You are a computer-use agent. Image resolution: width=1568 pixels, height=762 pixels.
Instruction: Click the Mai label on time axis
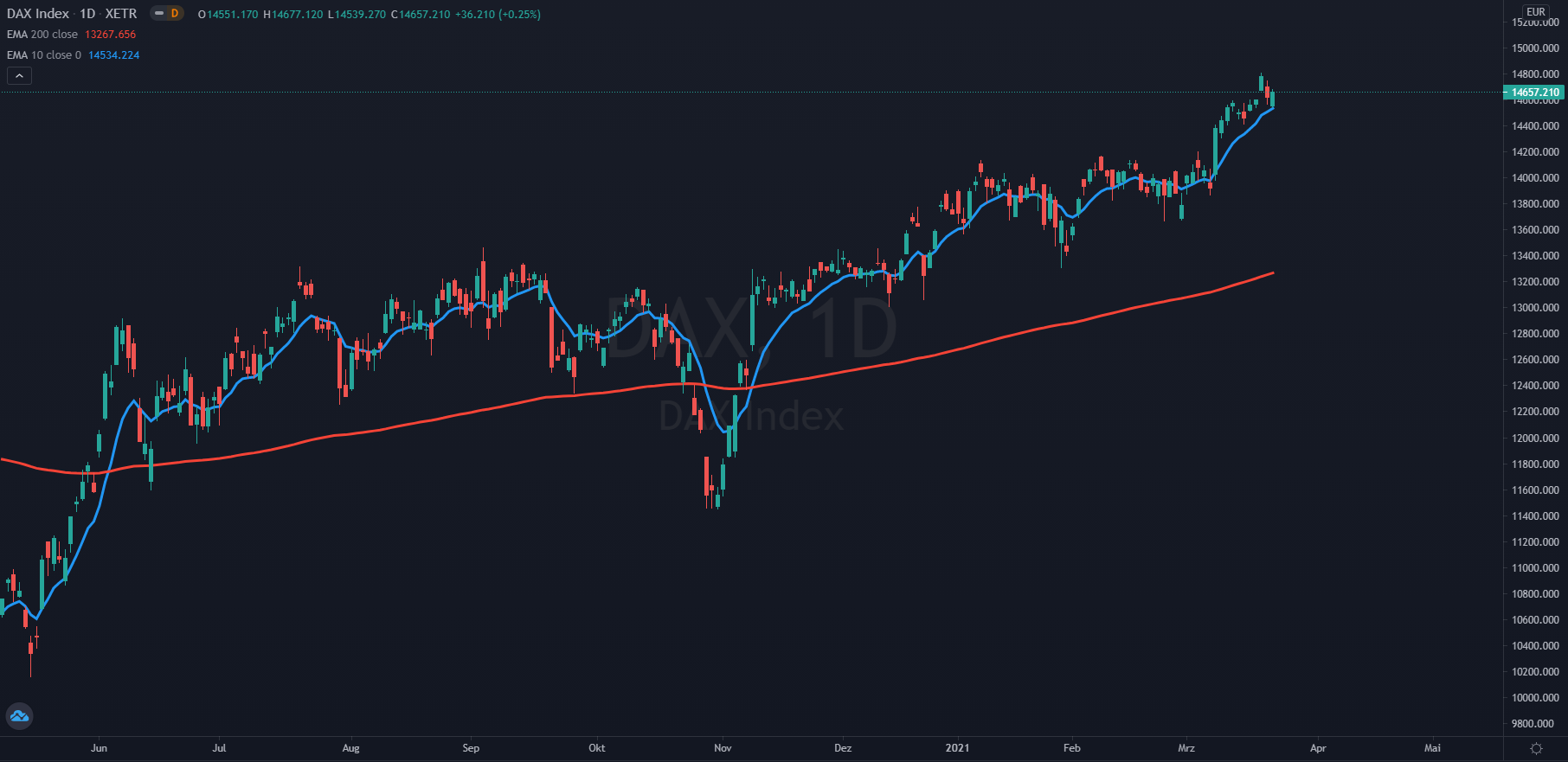[1433, 748]
